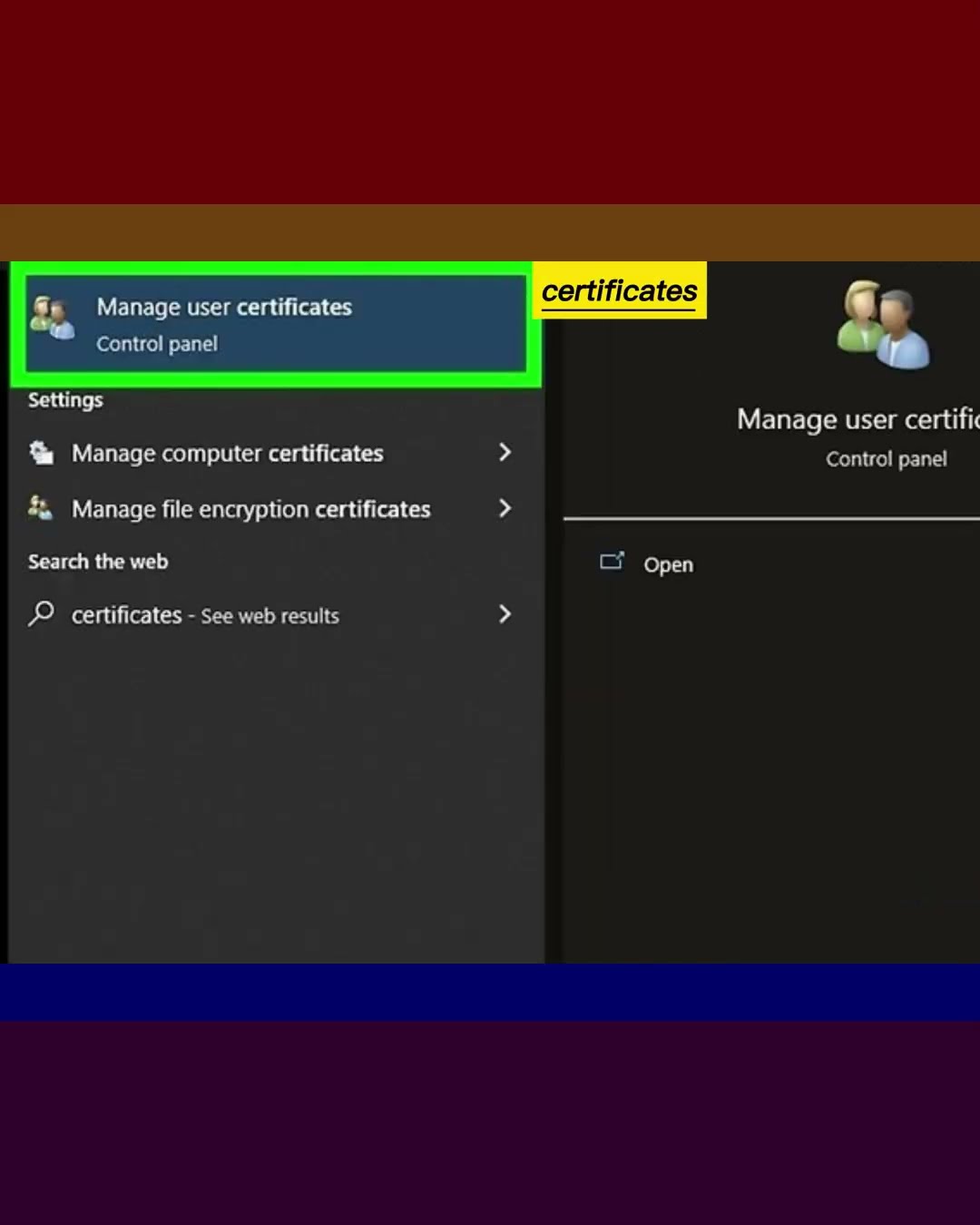
Task: Click the Open window icon in preview pane
Action: [612, 562]
